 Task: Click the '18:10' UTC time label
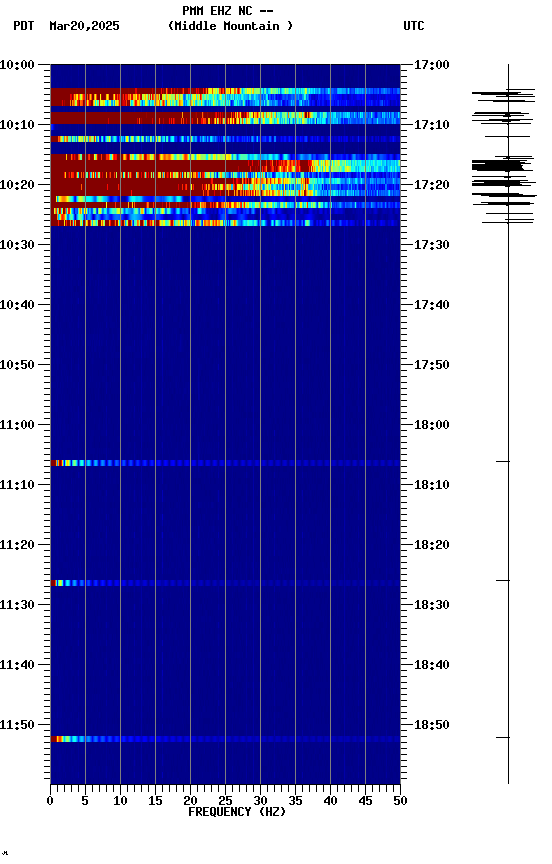(x=432, y=485)
